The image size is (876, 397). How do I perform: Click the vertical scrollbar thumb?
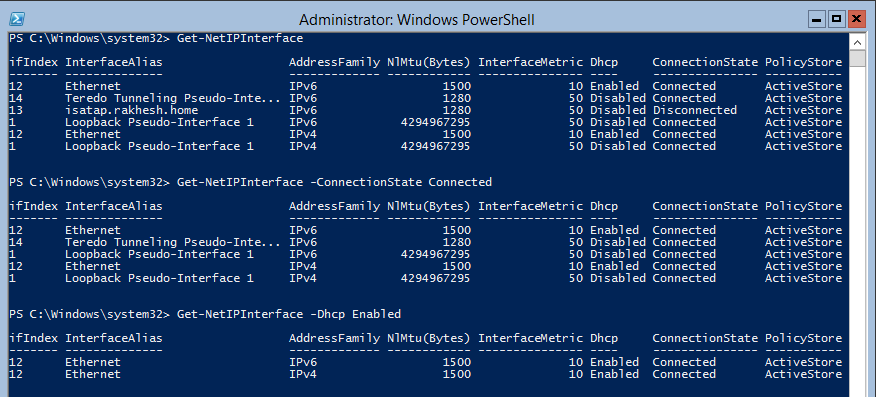857,58
